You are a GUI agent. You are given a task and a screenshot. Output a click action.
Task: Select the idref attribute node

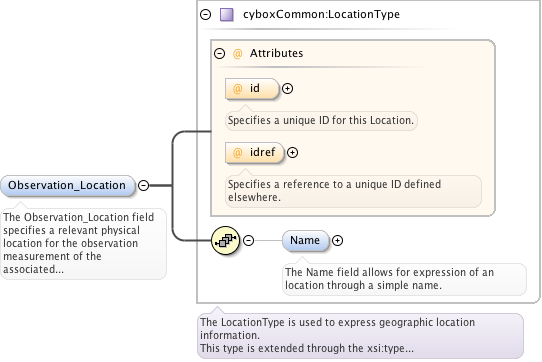click(x=254, y=152)
